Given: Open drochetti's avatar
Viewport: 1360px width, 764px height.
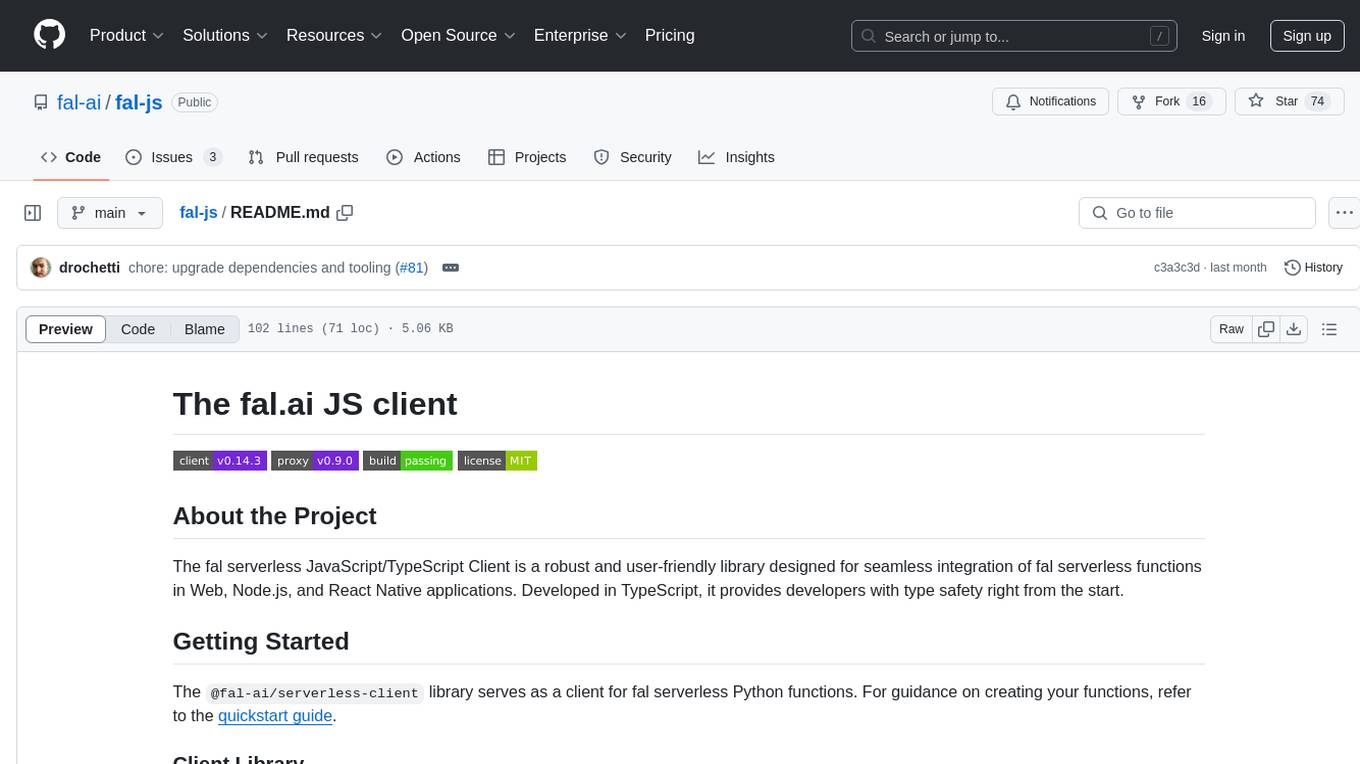Looking at the screenshot, I should [x=41, y=268].
